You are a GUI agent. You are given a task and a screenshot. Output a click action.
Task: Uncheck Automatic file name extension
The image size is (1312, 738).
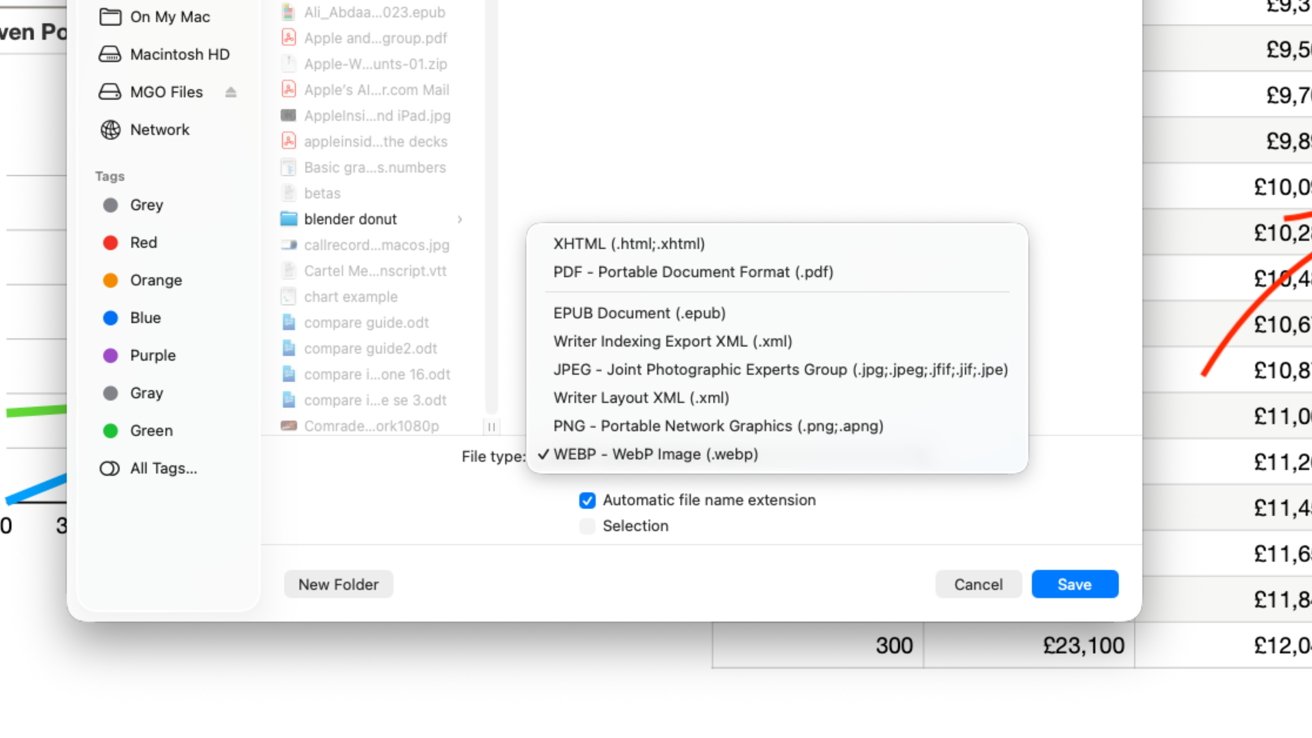tap(587, 500)
